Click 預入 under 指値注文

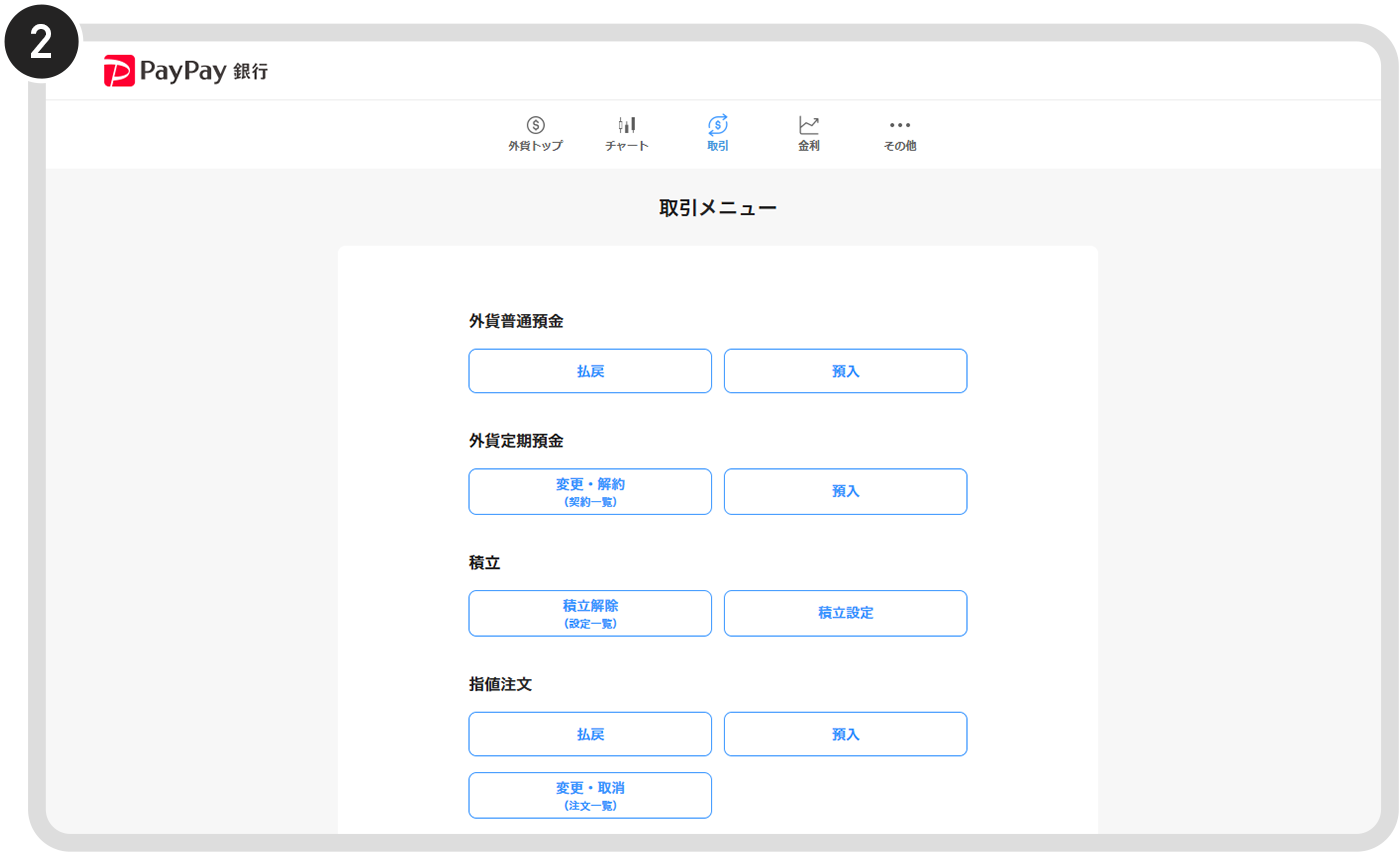click(845, 733)
